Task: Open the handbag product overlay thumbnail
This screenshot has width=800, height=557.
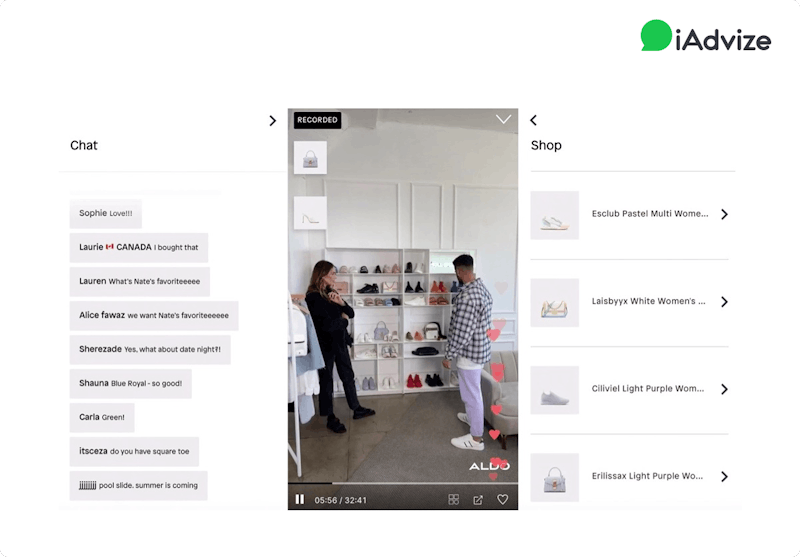Action: pyautogui.click(x=310, y=158)
